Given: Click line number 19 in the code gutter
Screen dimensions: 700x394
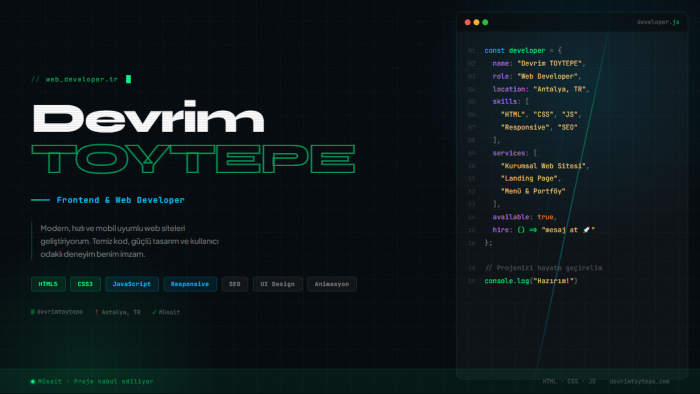Looking at the screenshot, I should 471,281.
